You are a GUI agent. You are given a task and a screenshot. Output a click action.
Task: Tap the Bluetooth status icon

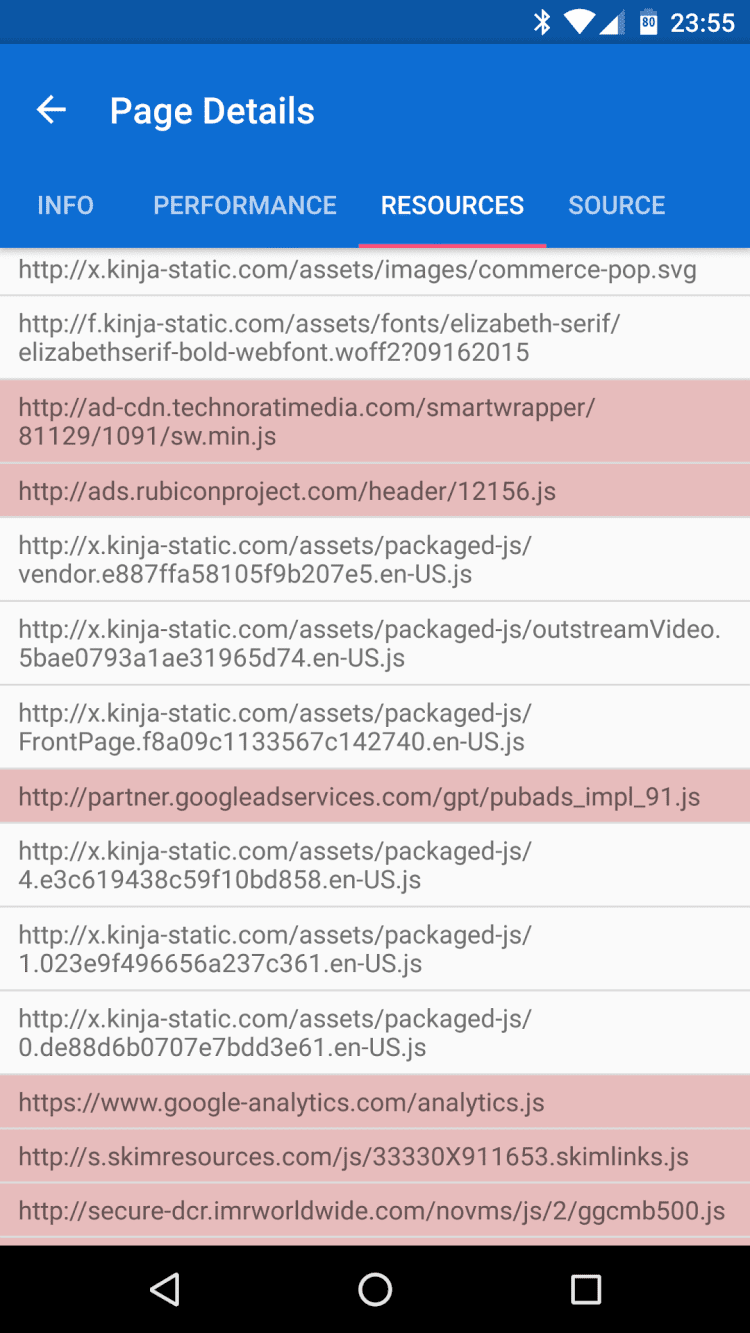click(542, 22)
